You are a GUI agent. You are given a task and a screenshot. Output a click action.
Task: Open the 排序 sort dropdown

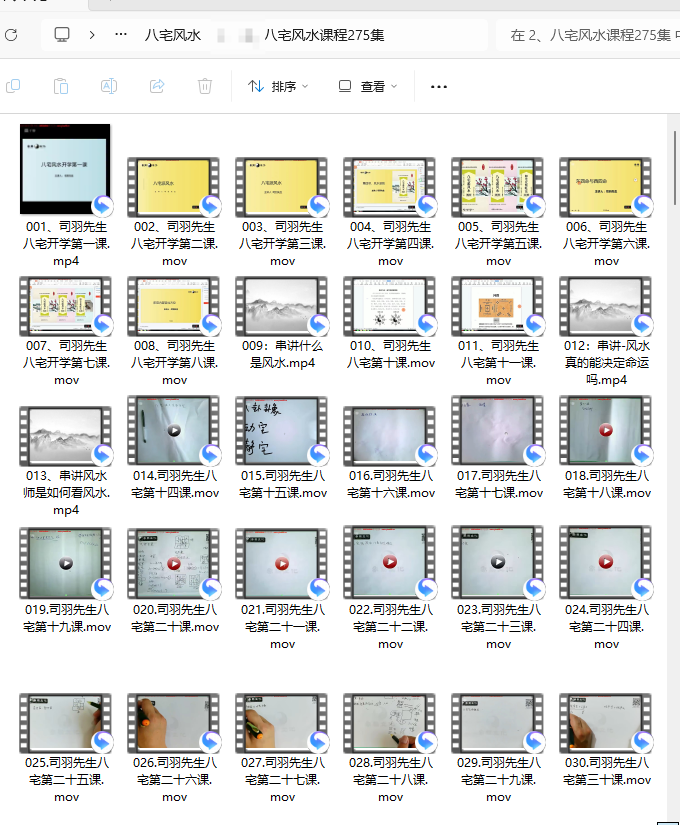pos(278,86)
